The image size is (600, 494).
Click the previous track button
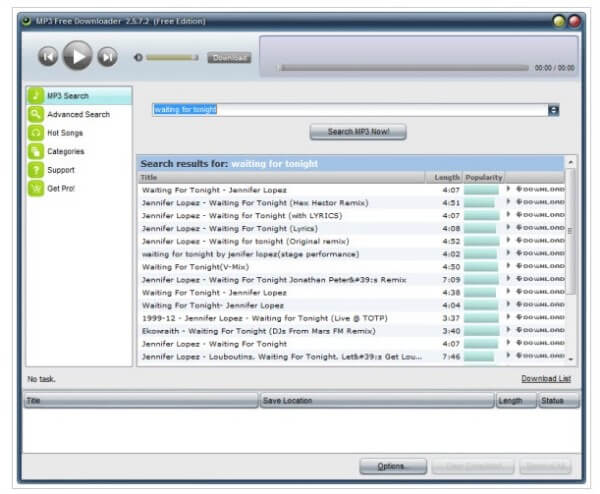coord(48,57)
